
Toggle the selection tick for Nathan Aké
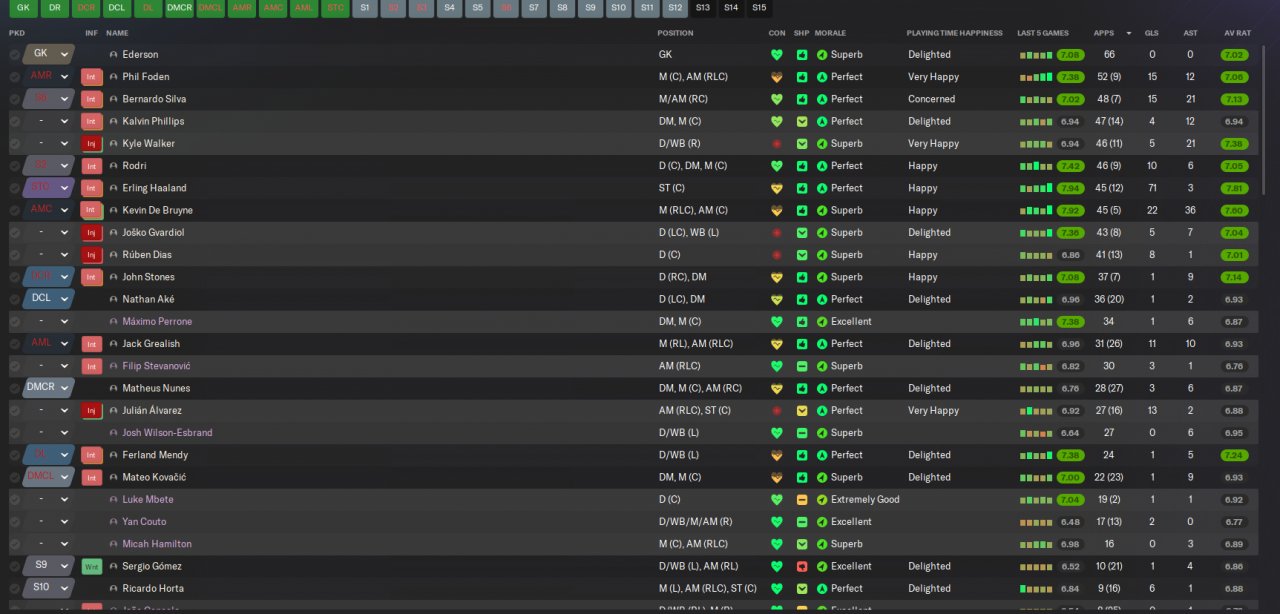14,299
